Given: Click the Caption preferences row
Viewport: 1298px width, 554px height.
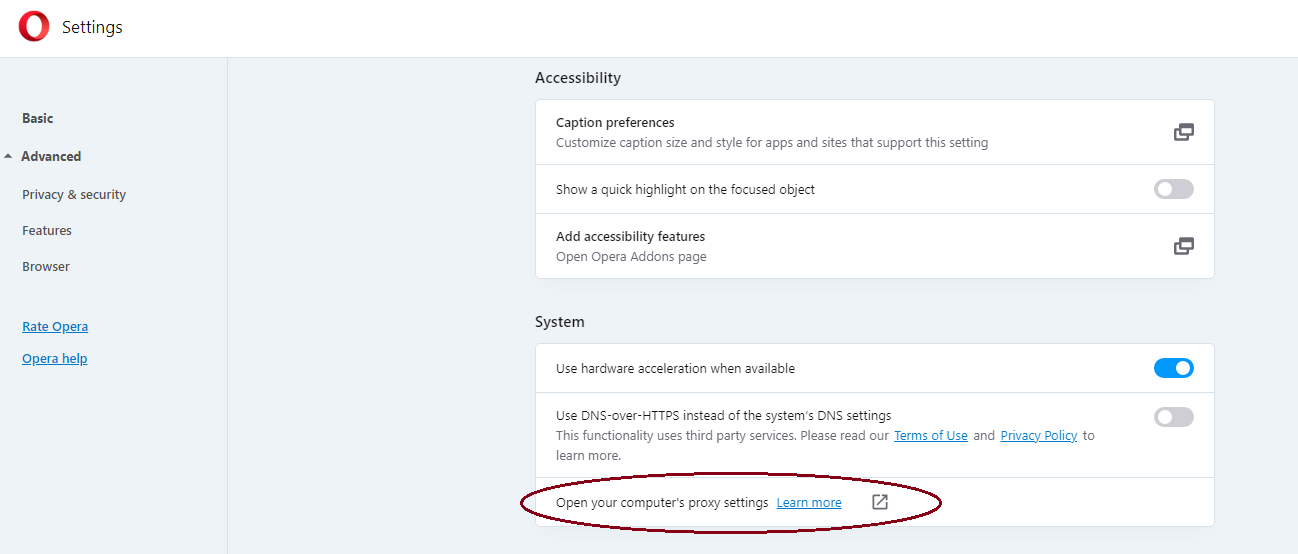Looking at the screenshot, I should click(x=874, y=132).
